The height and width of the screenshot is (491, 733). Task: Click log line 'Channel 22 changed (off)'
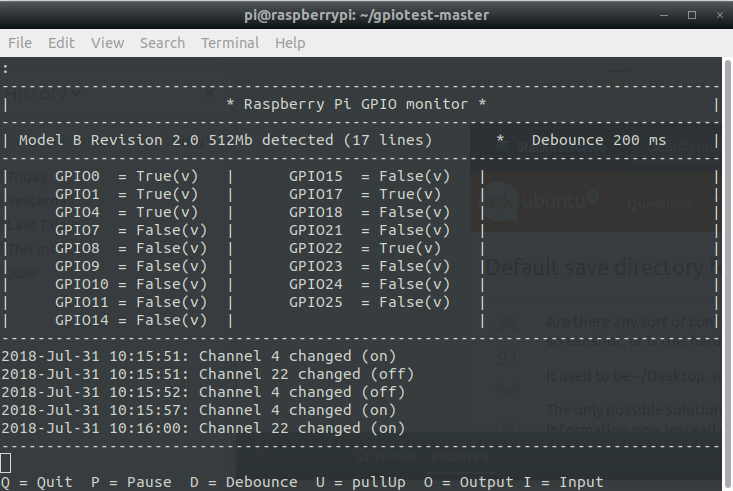click(x=208, y=374)
